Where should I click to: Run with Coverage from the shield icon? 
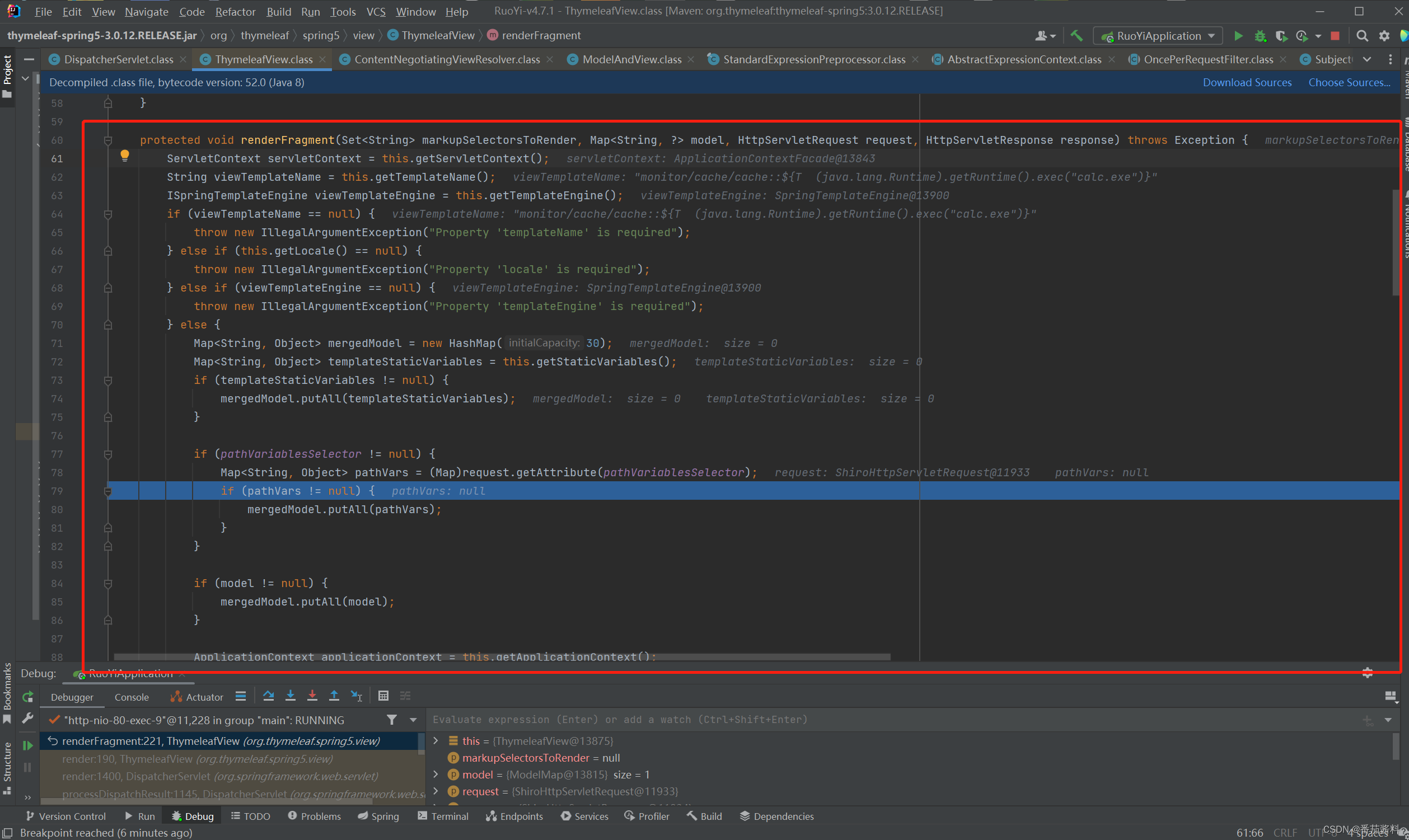click(x=1280, y=36)
